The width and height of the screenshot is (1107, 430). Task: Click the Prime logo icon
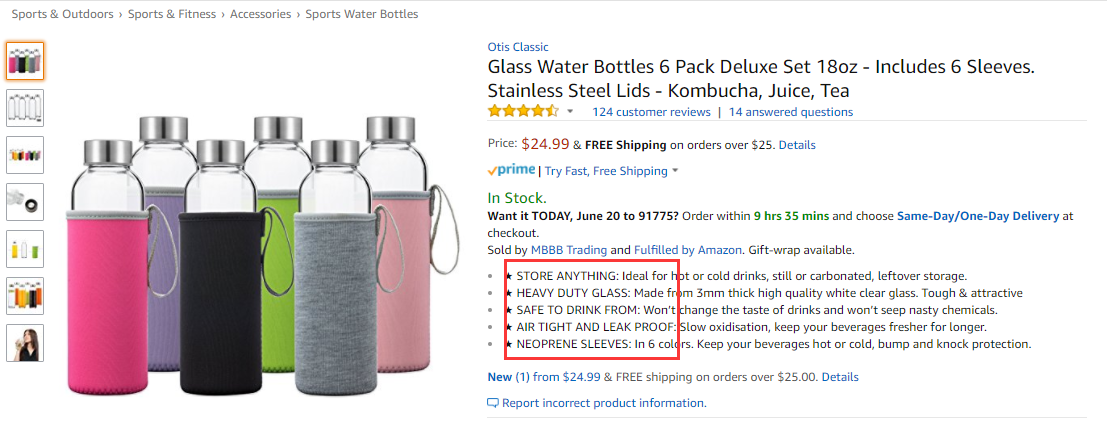(x=512, y=171)
